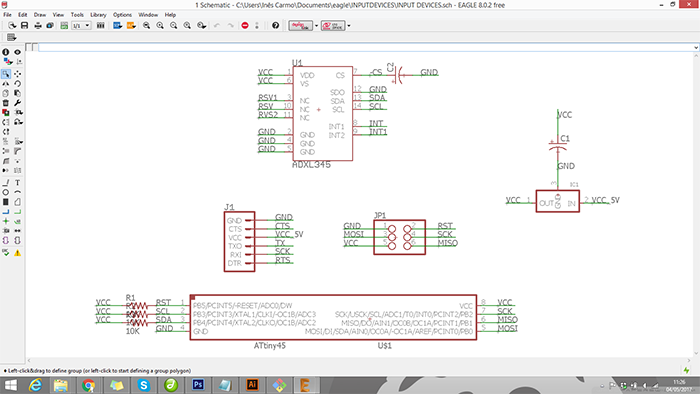Choose the Delete trash can tool
Image resolution: width=700 pixels, height=394 pixels.
click(6, 103)
